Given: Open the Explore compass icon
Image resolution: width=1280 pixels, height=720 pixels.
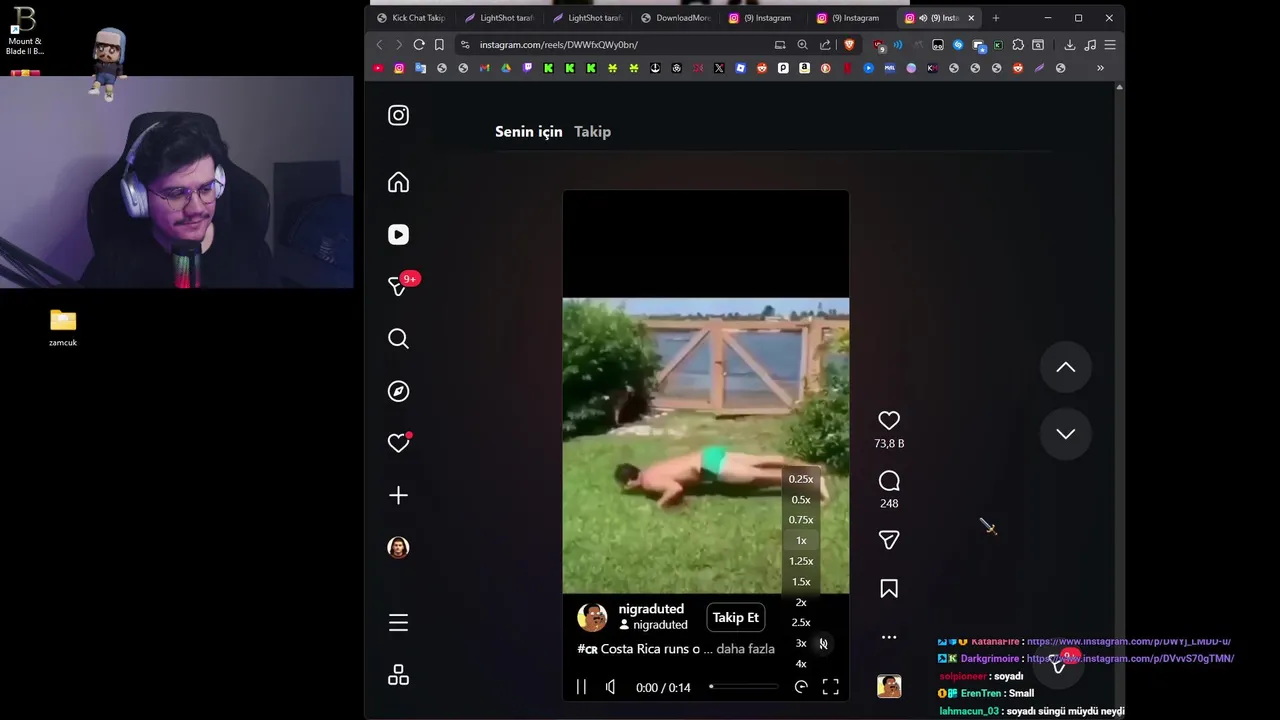Looking at the screenshot, I should [398, 391].
